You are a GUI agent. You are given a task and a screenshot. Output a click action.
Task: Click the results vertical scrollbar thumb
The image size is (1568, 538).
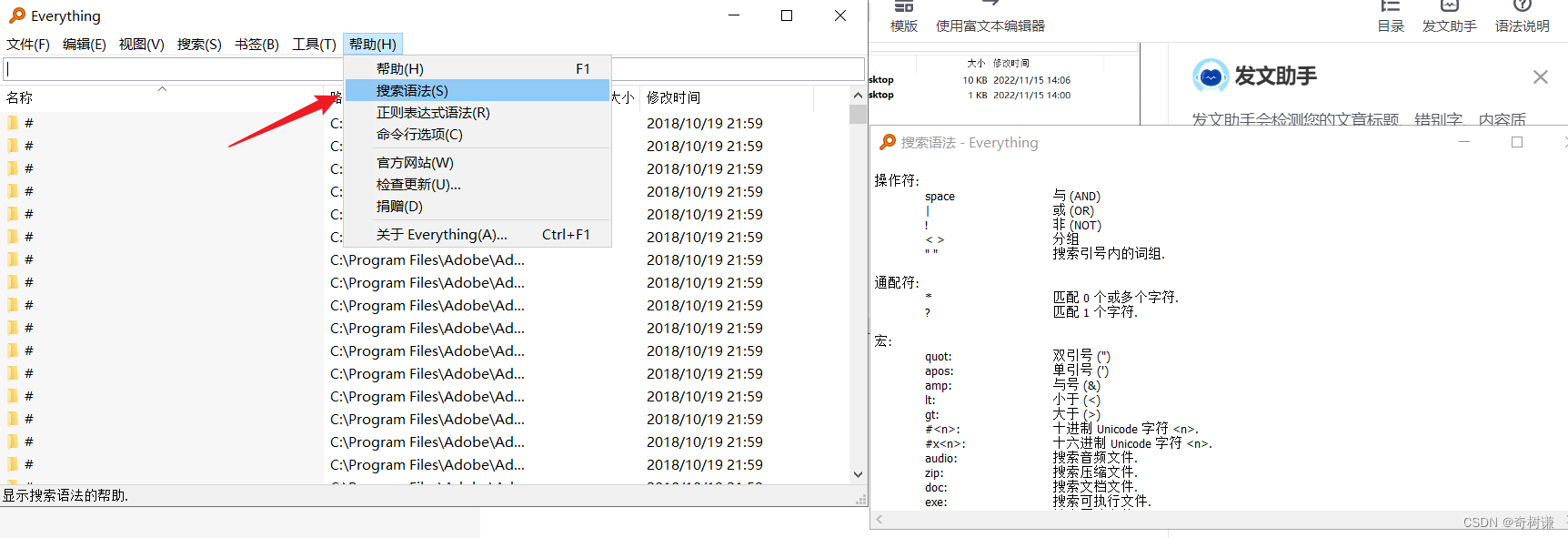[858, 114]
